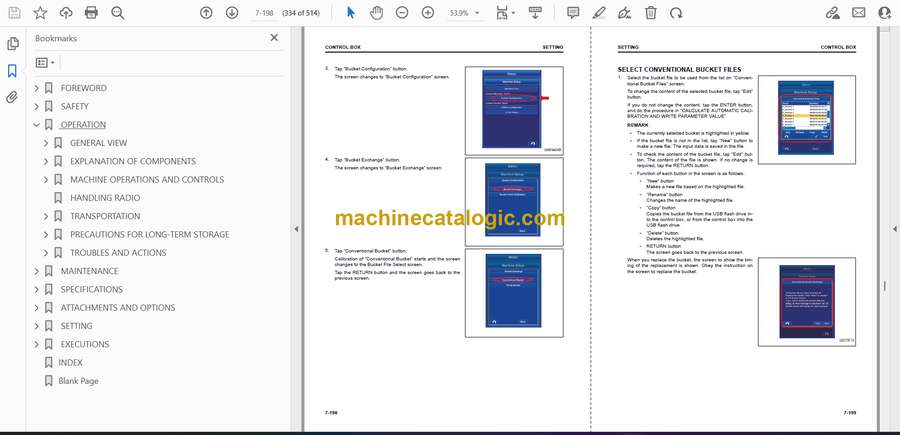Click Bucket Exchange screen image
900x435 pixels.
click(514, 201)
